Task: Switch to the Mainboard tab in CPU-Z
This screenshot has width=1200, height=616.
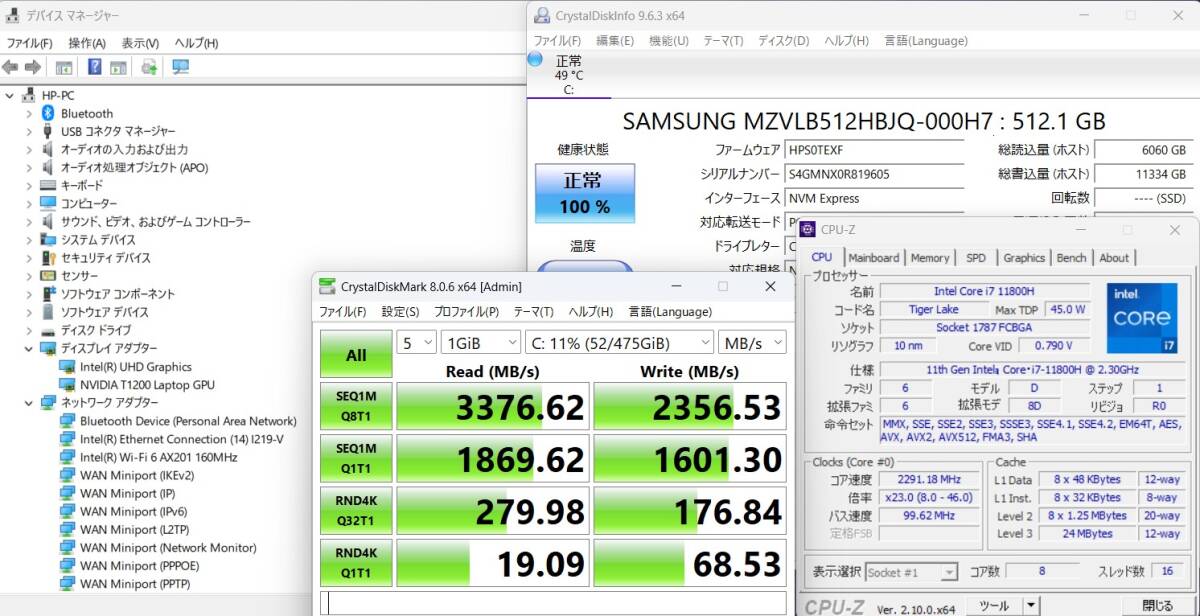Action: click(874, 258)
